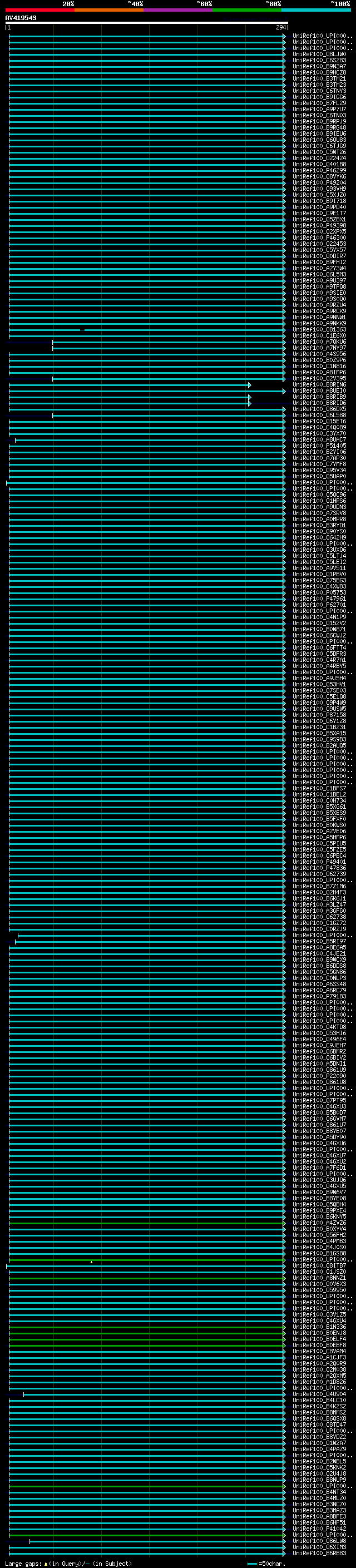Click the UniRef100_P62701 label
The image size is (356, 1568).
coord(319,605)
